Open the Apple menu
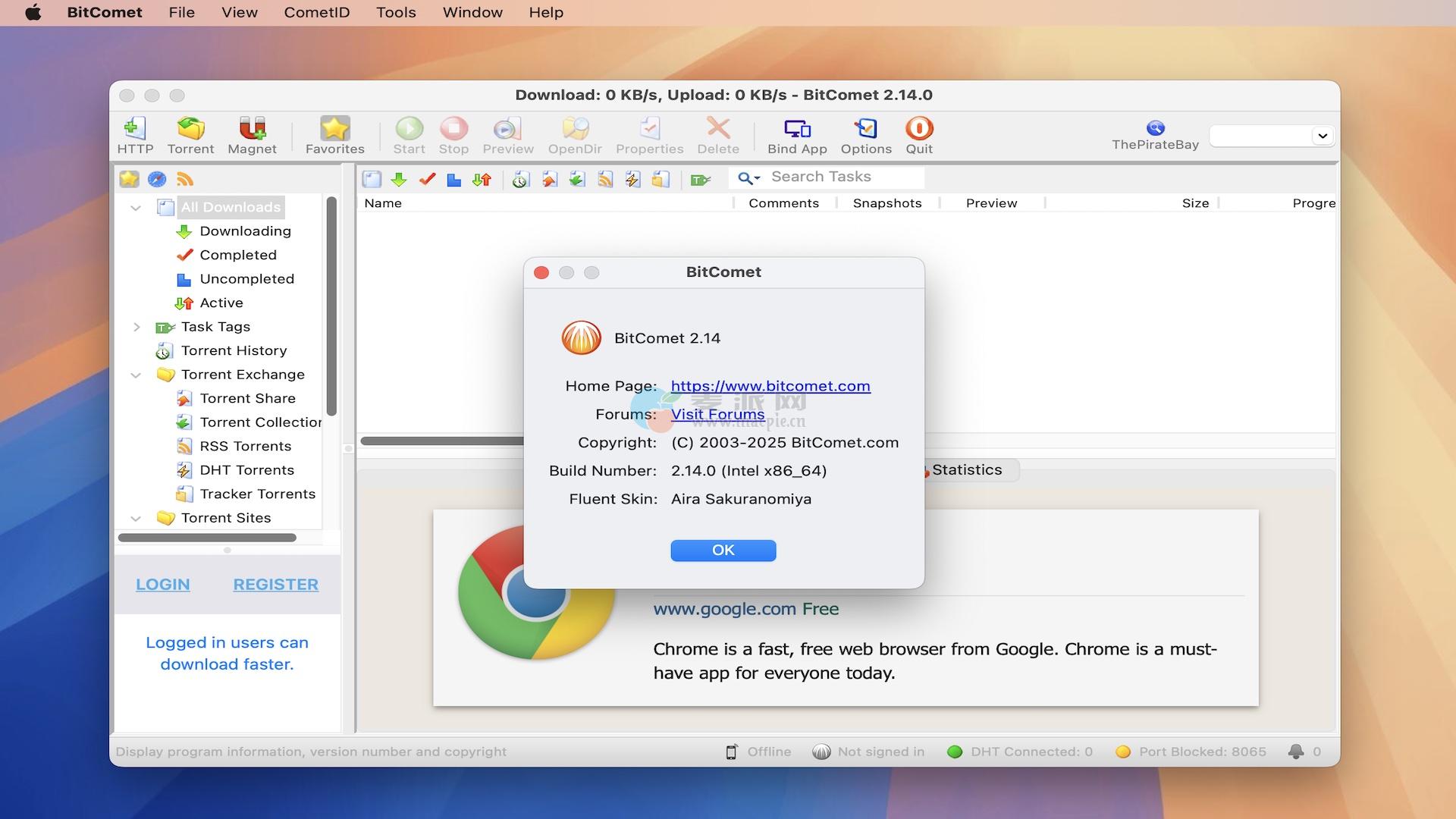The image size is (1456, 819). pos(33,12)
